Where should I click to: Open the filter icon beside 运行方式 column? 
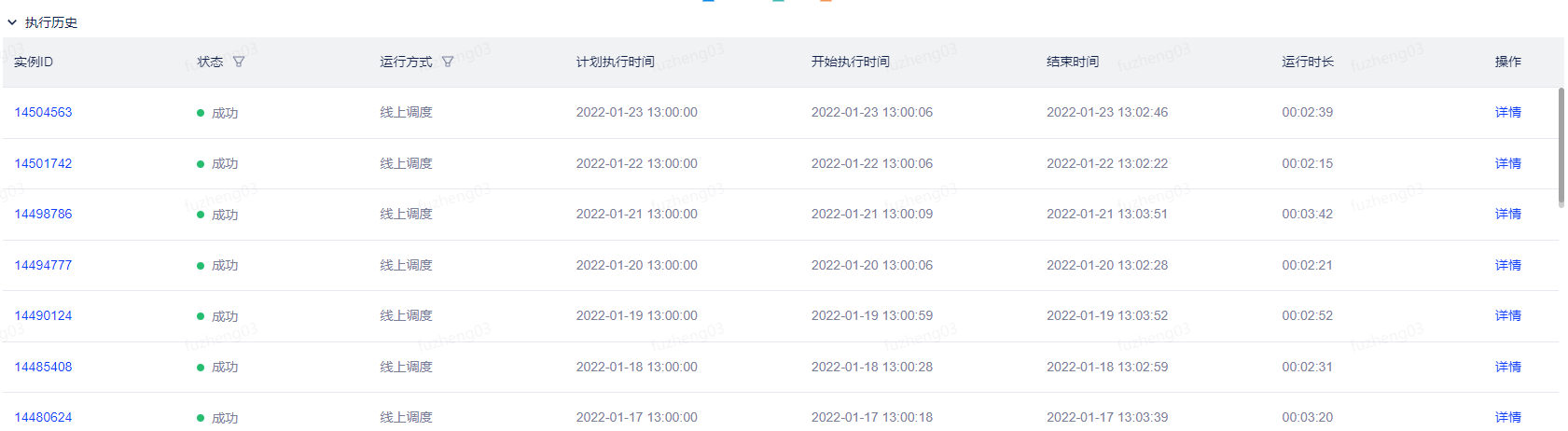(448, 62)
